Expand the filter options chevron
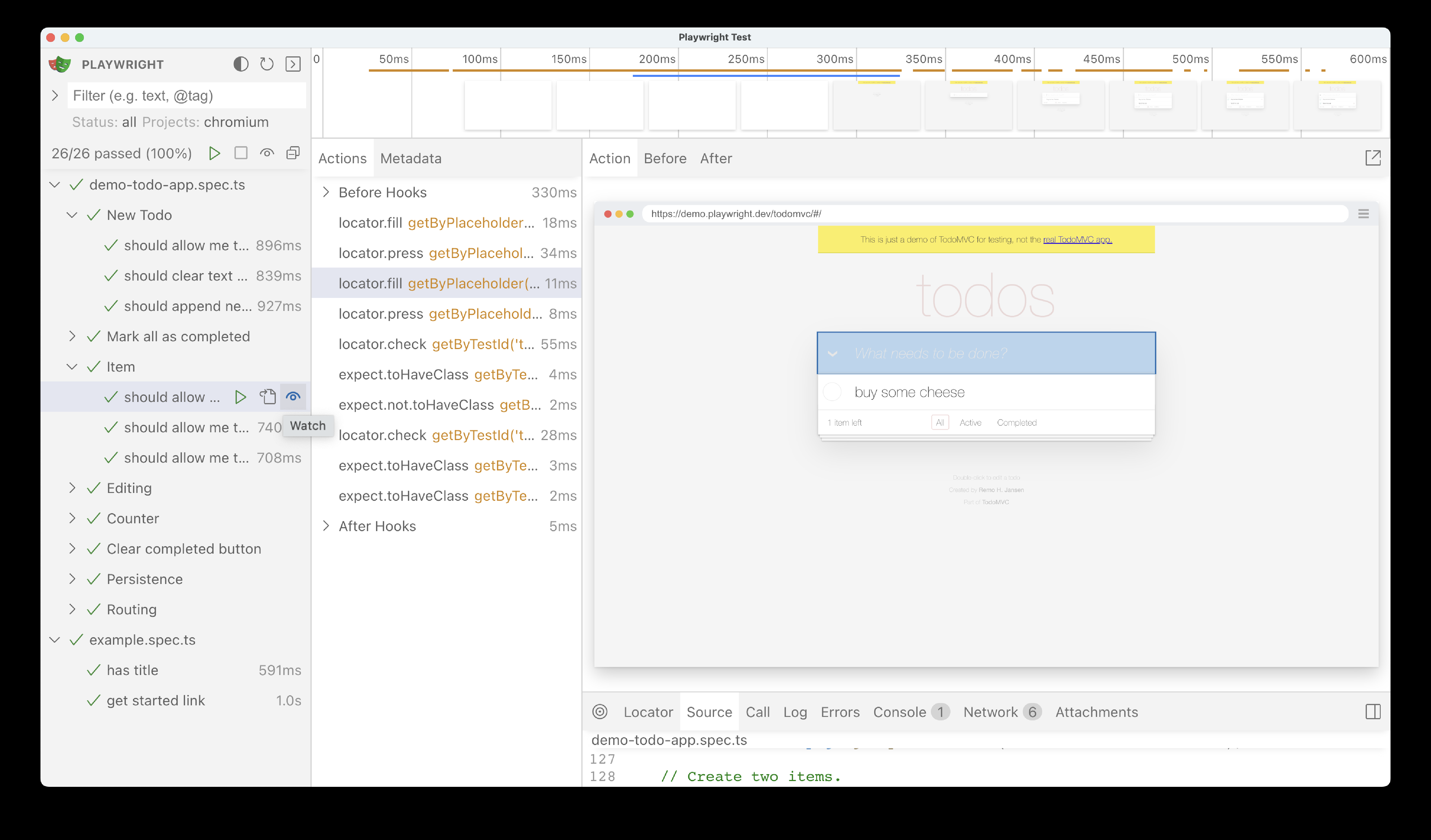Viewport: 1431px width, 840px height. point(55,95)
